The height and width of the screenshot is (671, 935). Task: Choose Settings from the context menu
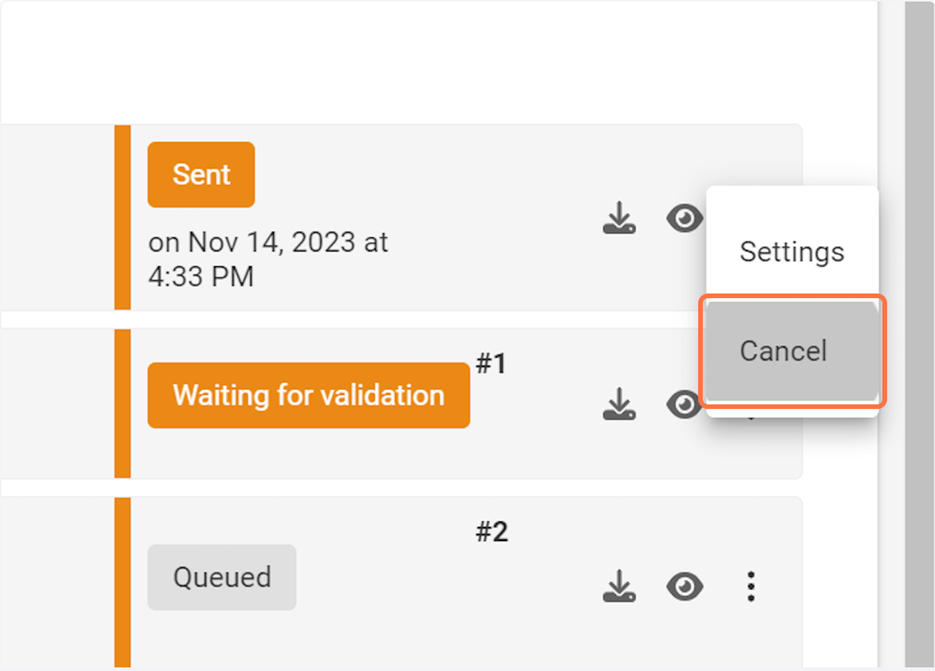(791, 251)
